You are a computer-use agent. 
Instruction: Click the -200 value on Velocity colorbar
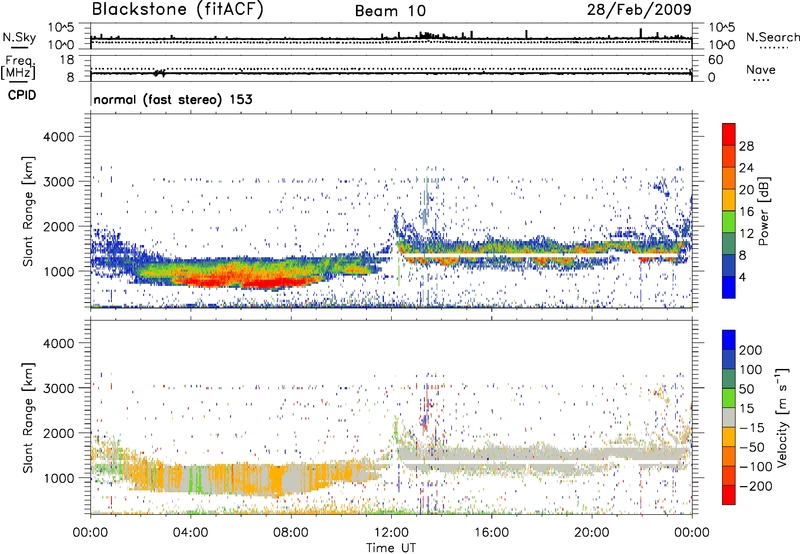point(755,486)
